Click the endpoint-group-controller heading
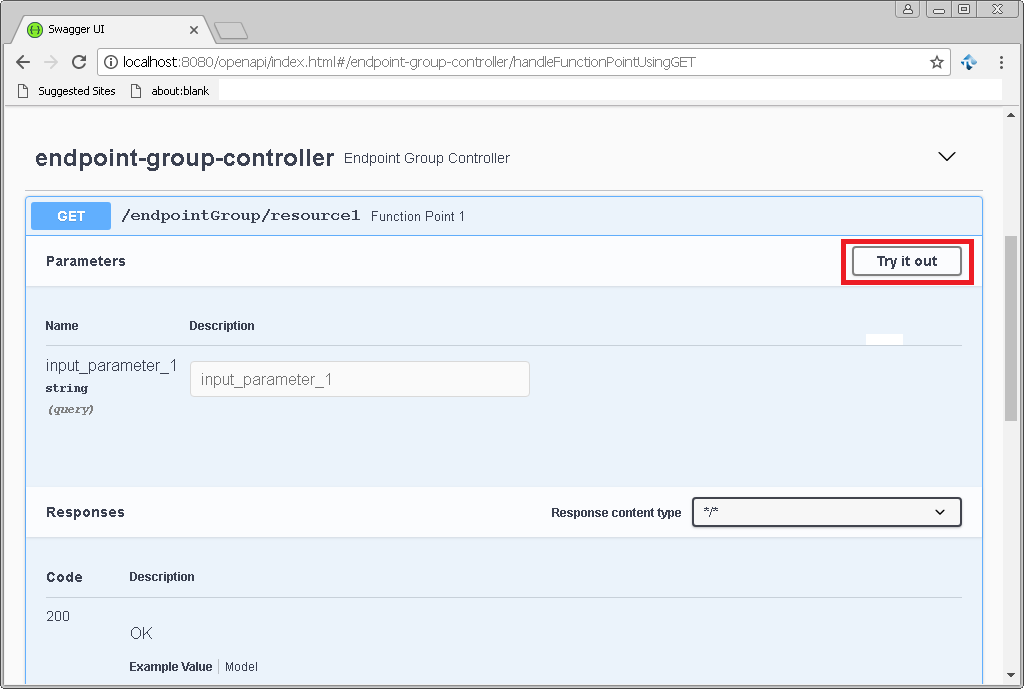Screen dimensions: 1024x689 tap(184, 158)
